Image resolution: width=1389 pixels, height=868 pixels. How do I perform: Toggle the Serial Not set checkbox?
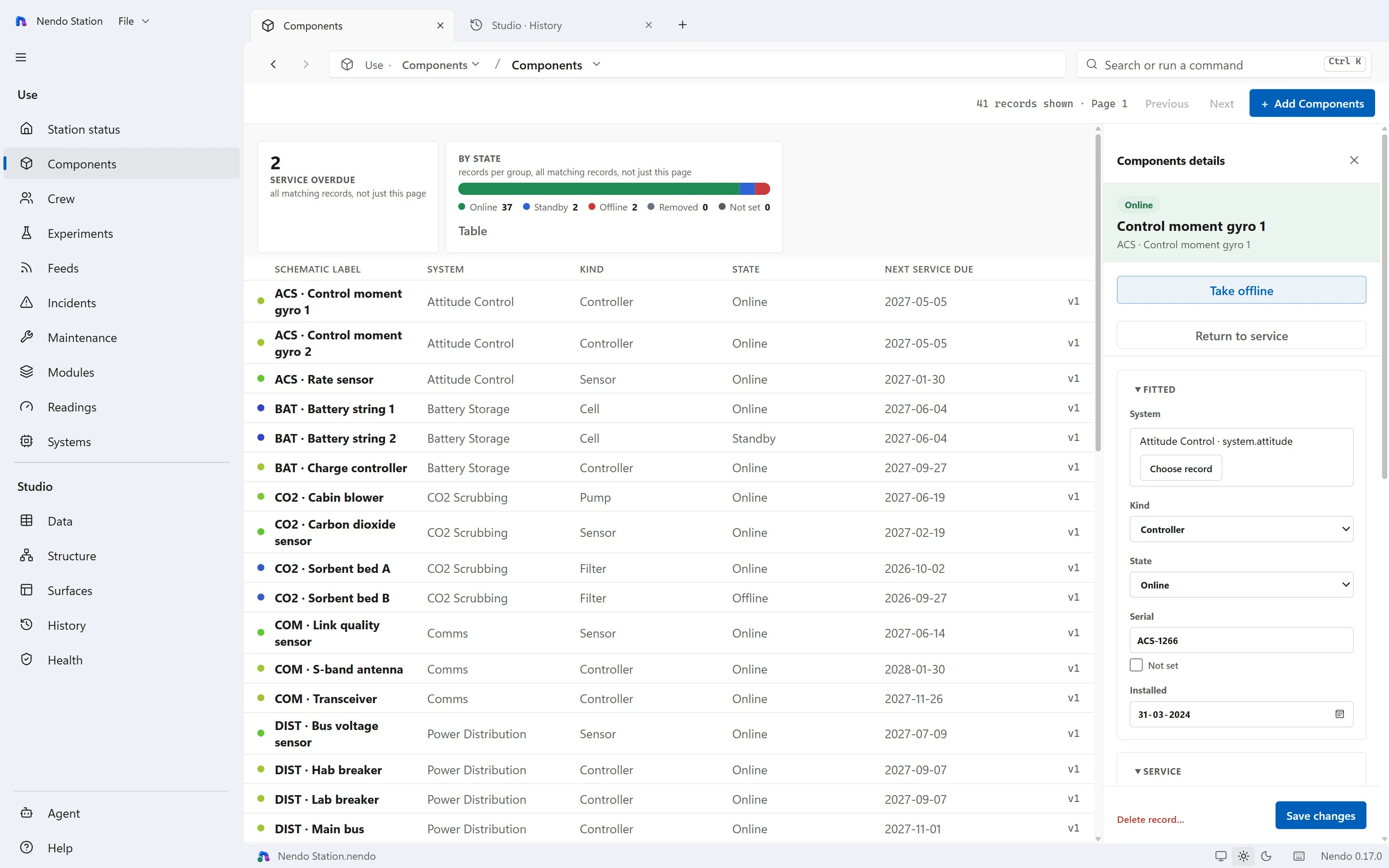coord(1136,665)
